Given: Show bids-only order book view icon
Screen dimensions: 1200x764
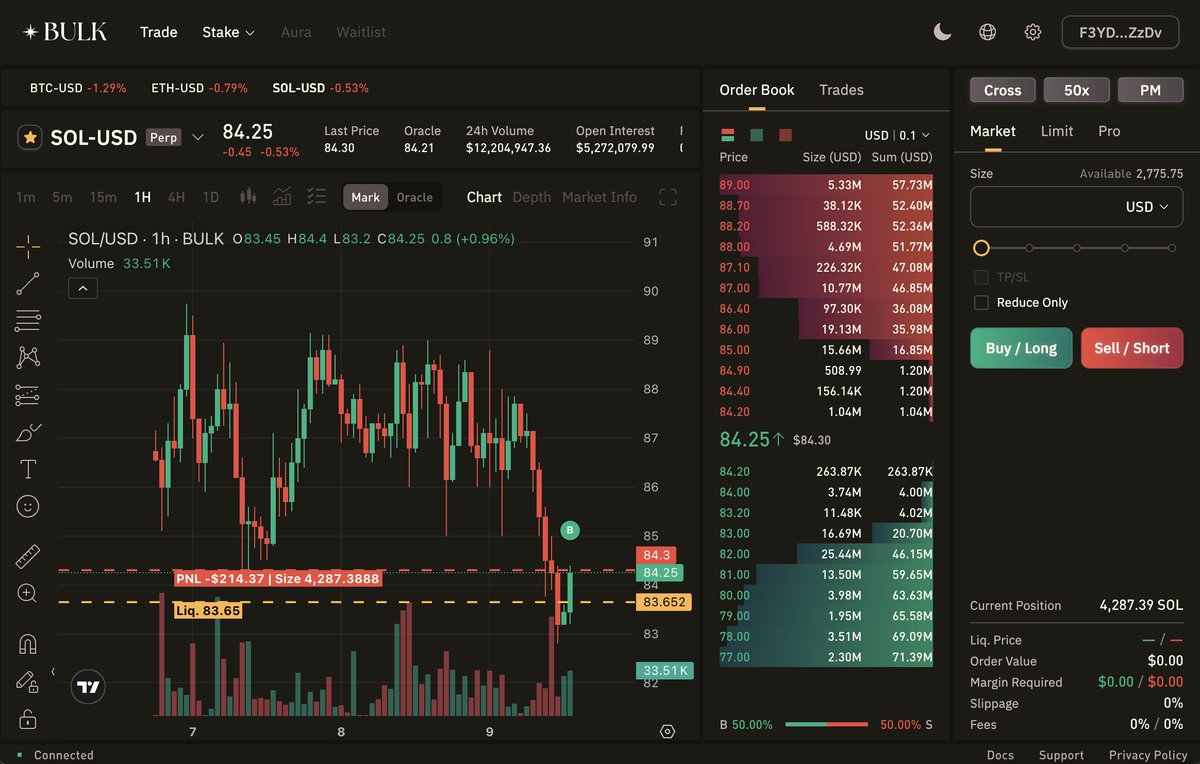Looking at the screenshot, I should coord(757,135).
